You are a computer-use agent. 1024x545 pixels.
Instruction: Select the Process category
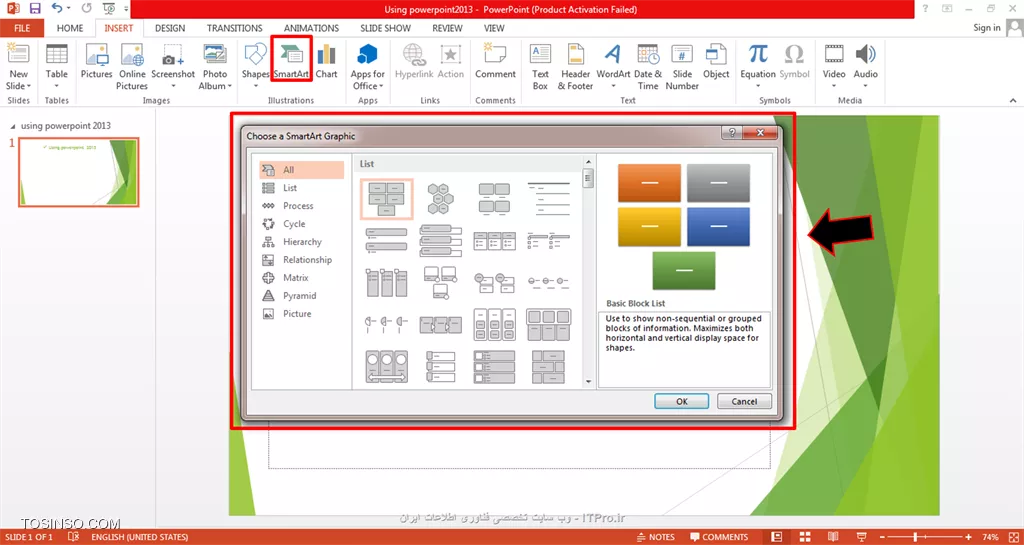[x=302, y=206]
